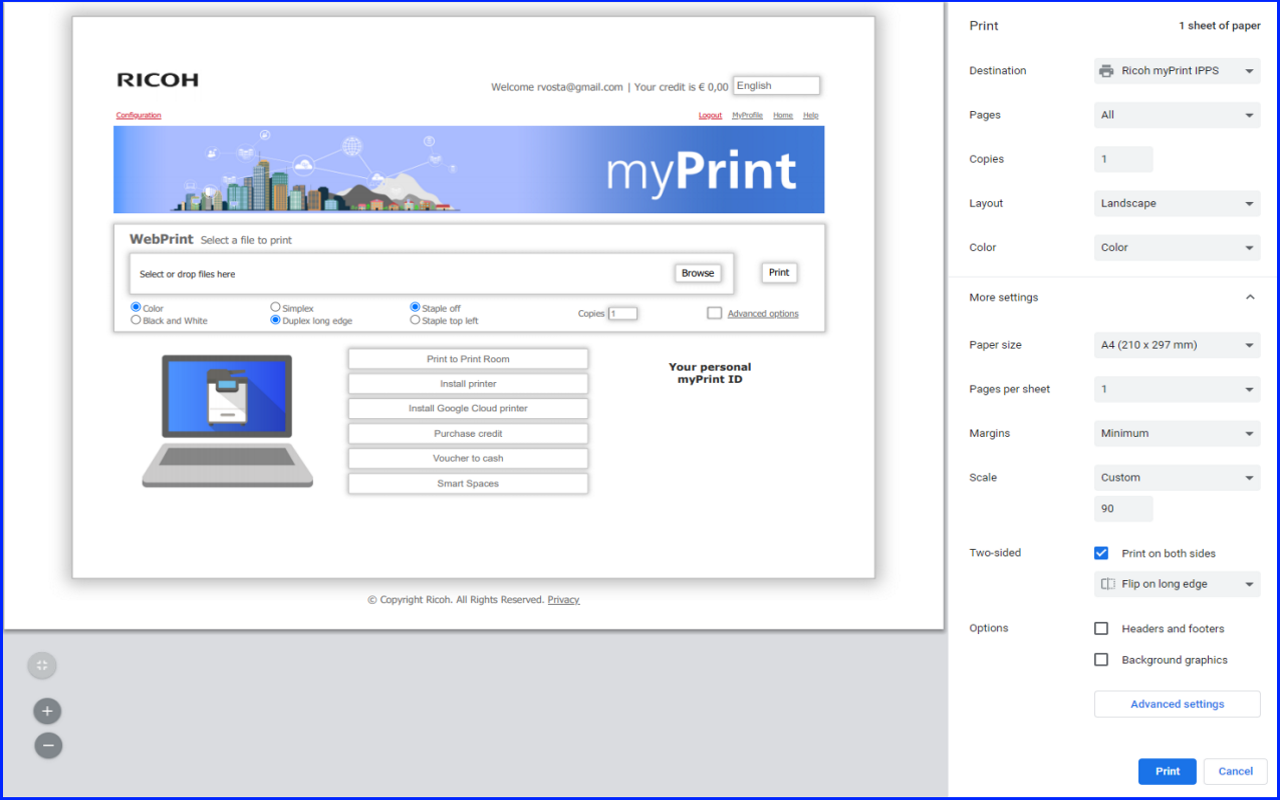Click the blue Print button
Image resolution: width=1280 pixels, height=800 pixels.
(1167, 771)
